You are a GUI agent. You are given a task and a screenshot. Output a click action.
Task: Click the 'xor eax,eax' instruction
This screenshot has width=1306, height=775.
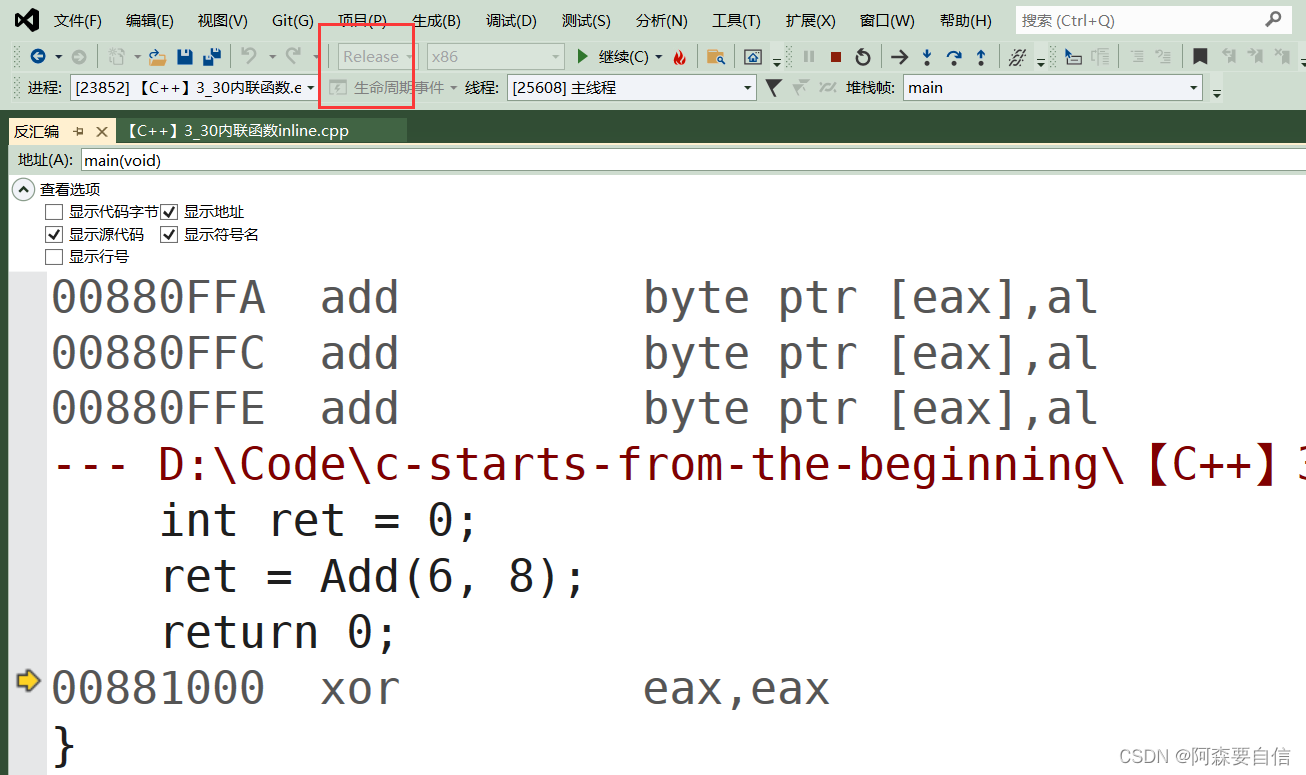click(575, 689)
